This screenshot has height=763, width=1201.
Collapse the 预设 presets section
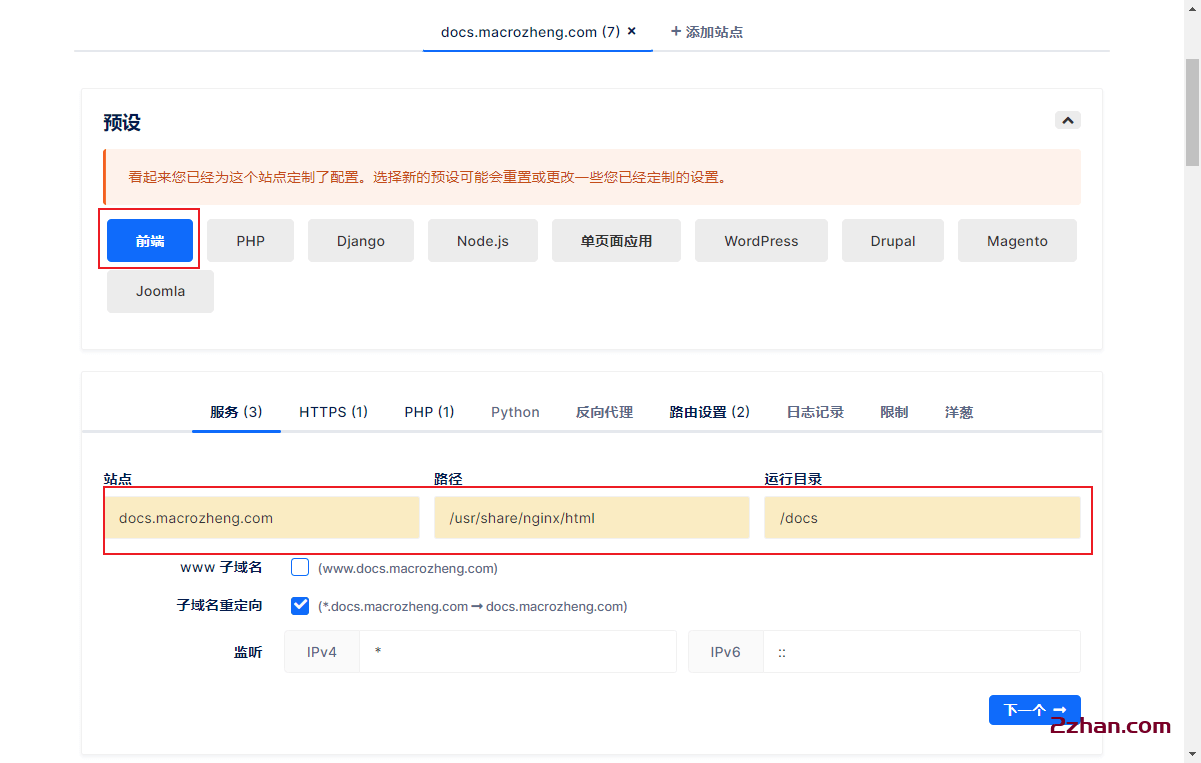[1067, 119]
